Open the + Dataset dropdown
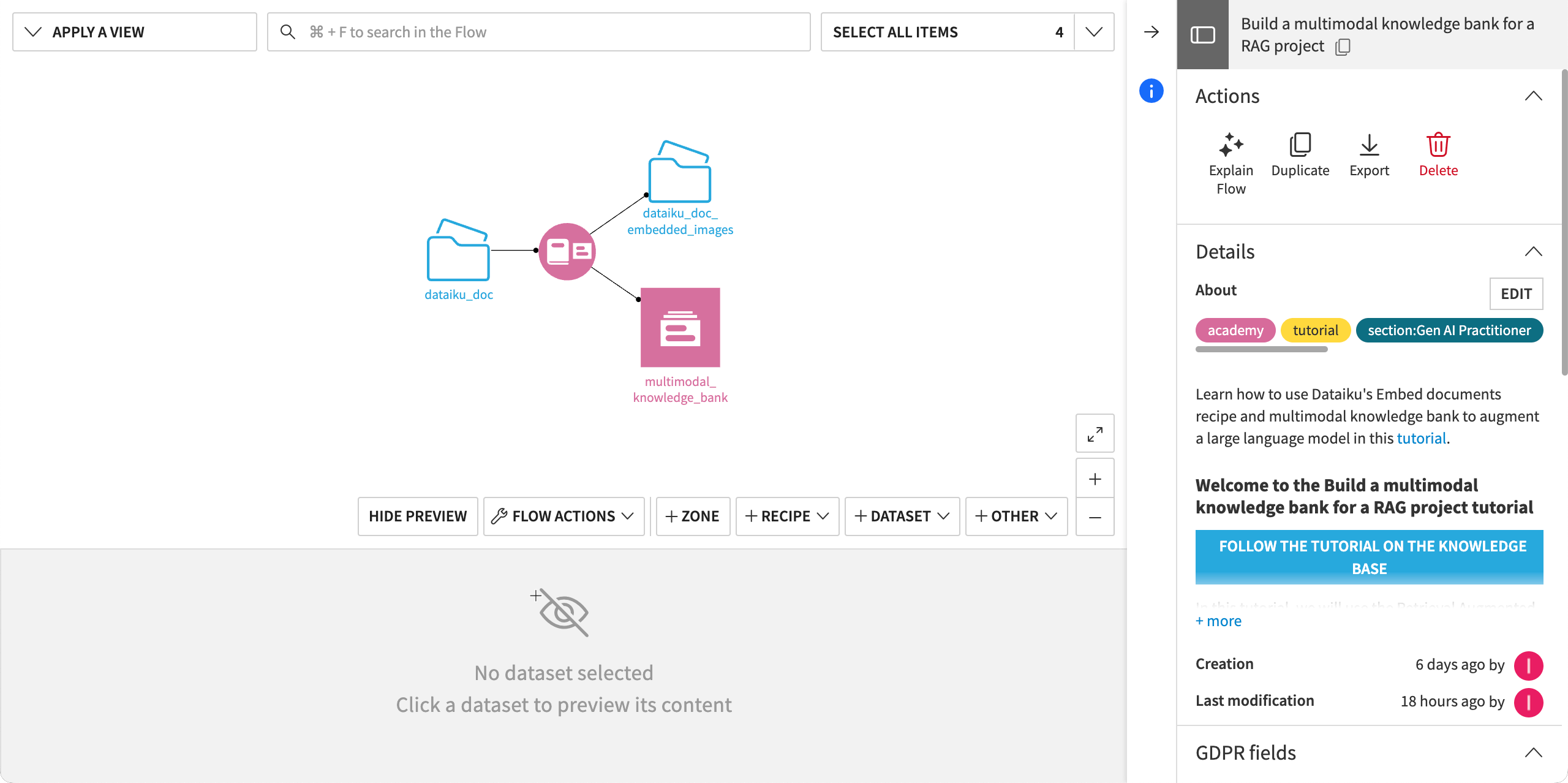1568x783 pixels. (x=902, y=516)
